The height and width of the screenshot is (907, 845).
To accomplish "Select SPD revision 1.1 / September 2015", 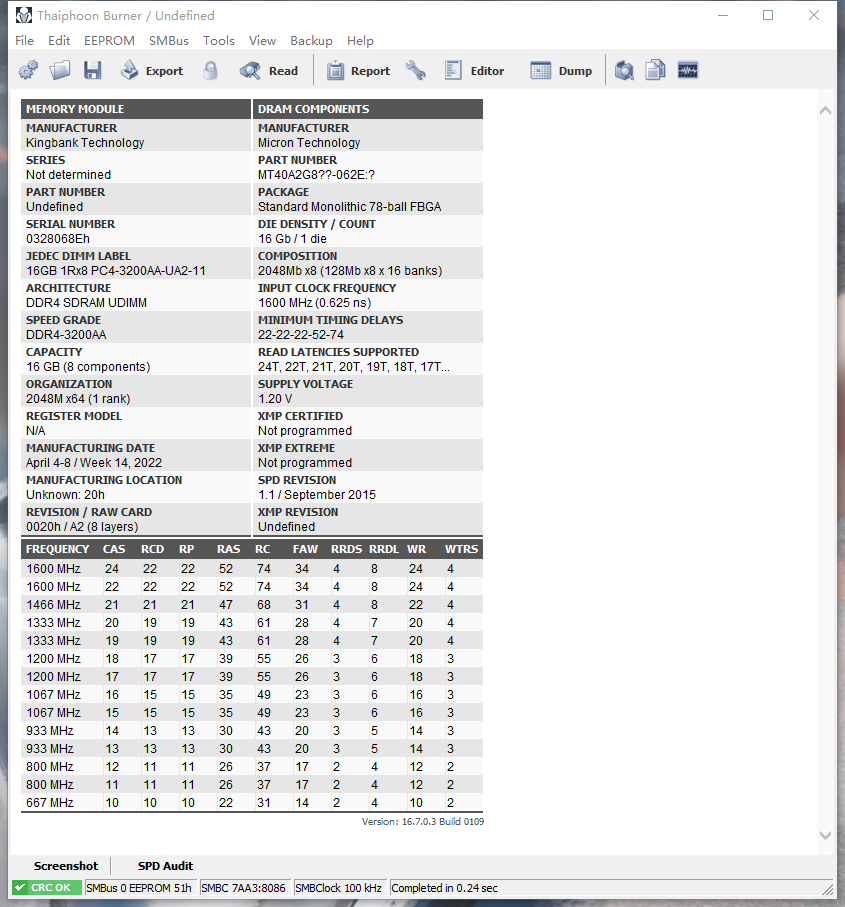I will 317,495.
